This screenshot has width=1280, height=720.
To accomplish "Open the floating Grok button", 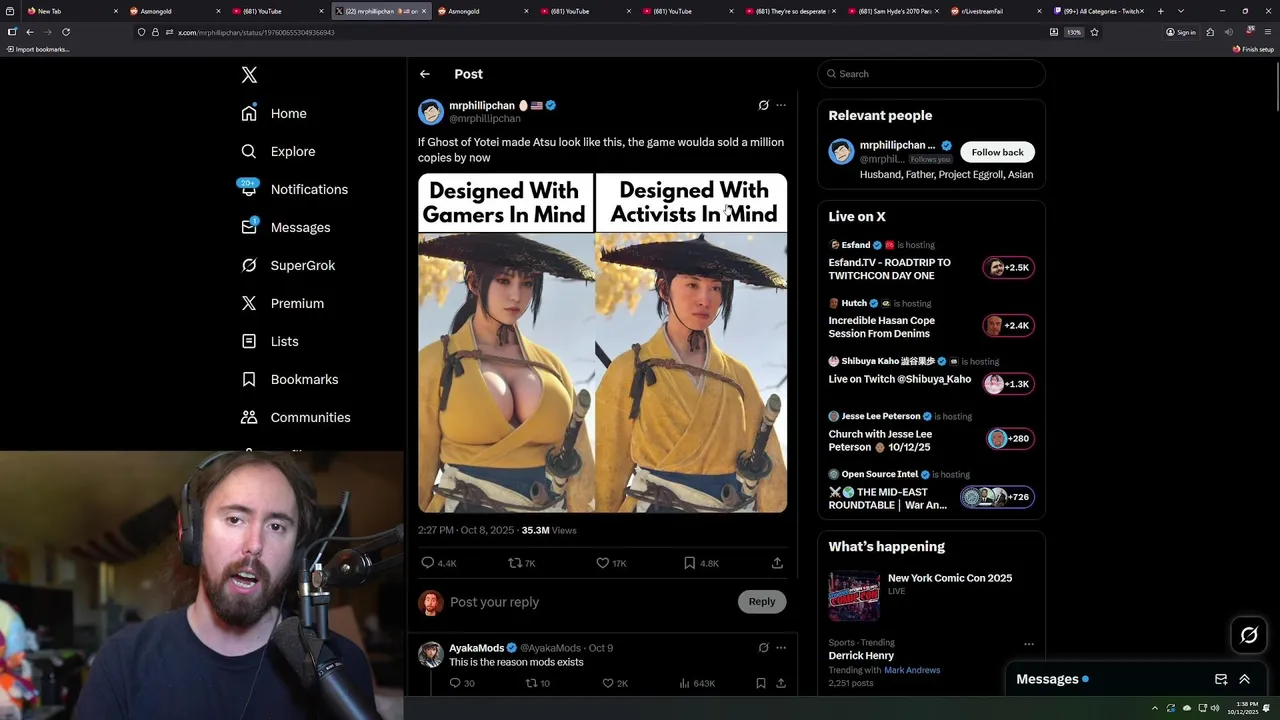I will [1249, 635].
